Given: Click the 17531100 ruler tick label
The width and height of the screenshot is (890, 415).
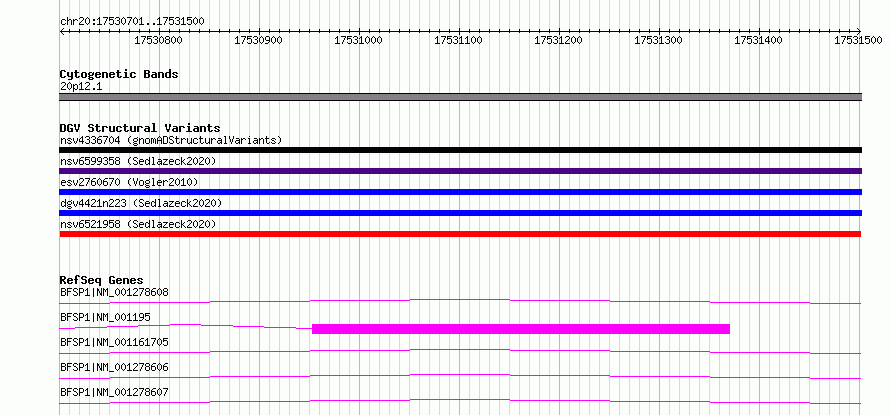Looking at the screenshot, I should 459,40.
